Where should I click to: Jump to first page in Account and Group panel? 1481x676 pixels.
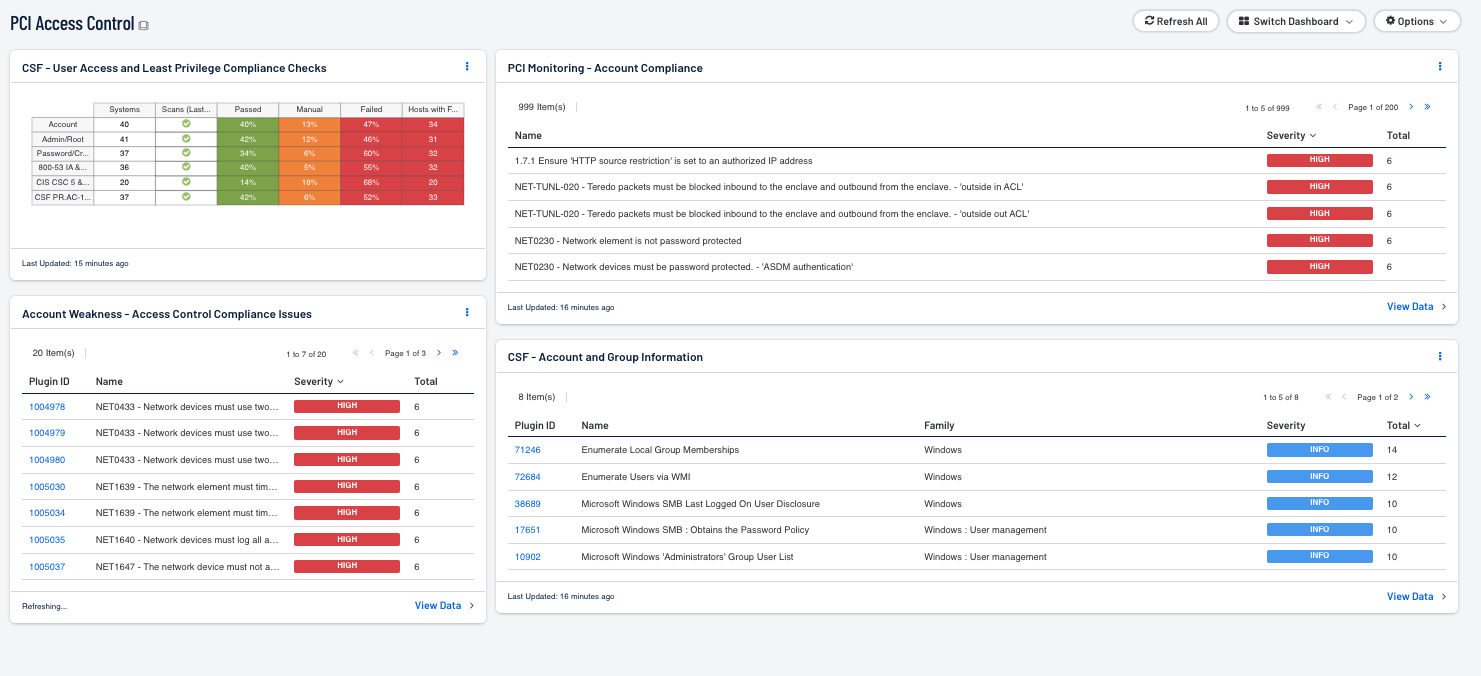click(1328, 397)
